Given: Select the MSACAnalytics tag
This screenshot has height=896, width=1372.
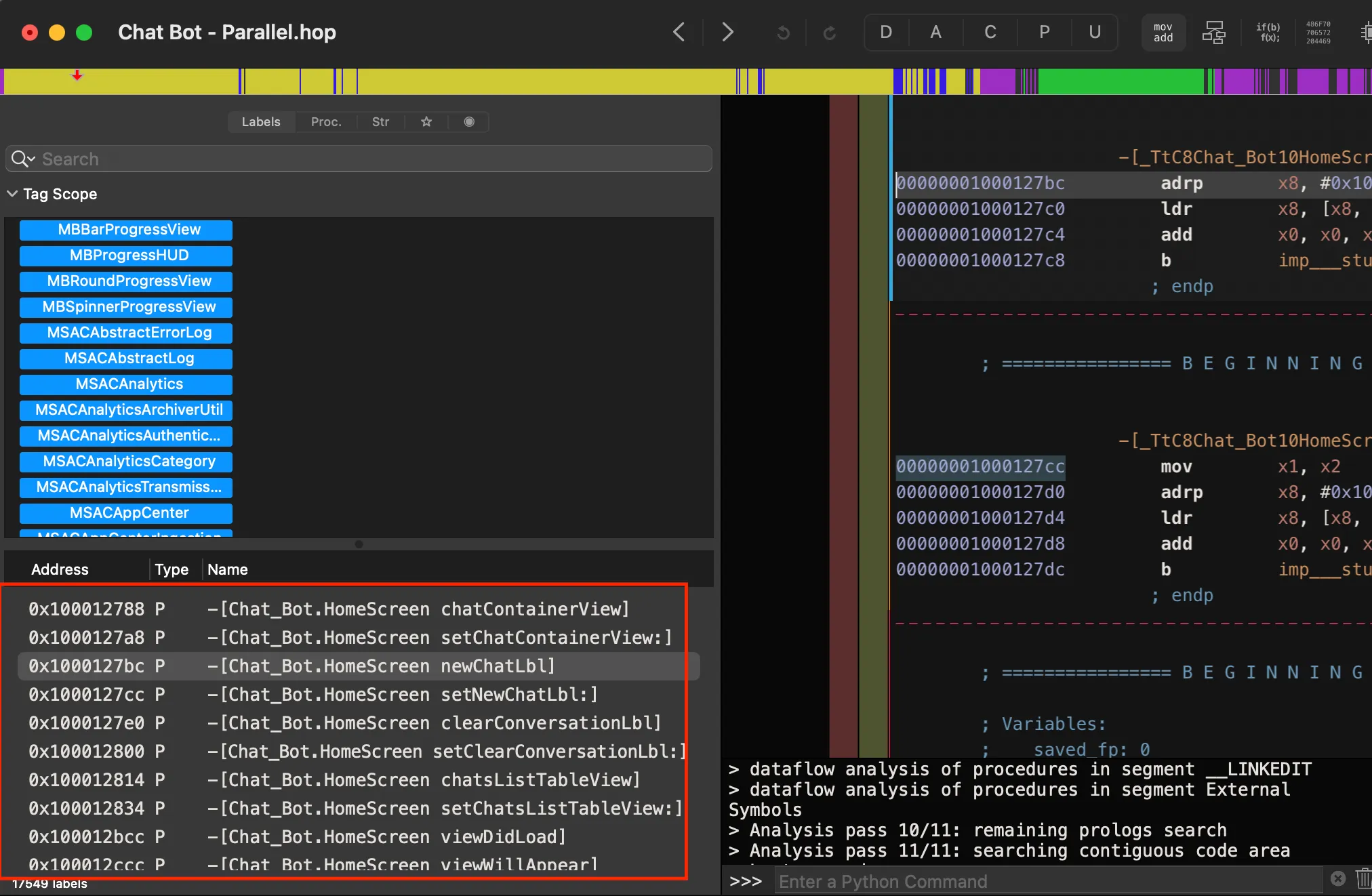Looking at the screenshot, I should click(129, 384).
